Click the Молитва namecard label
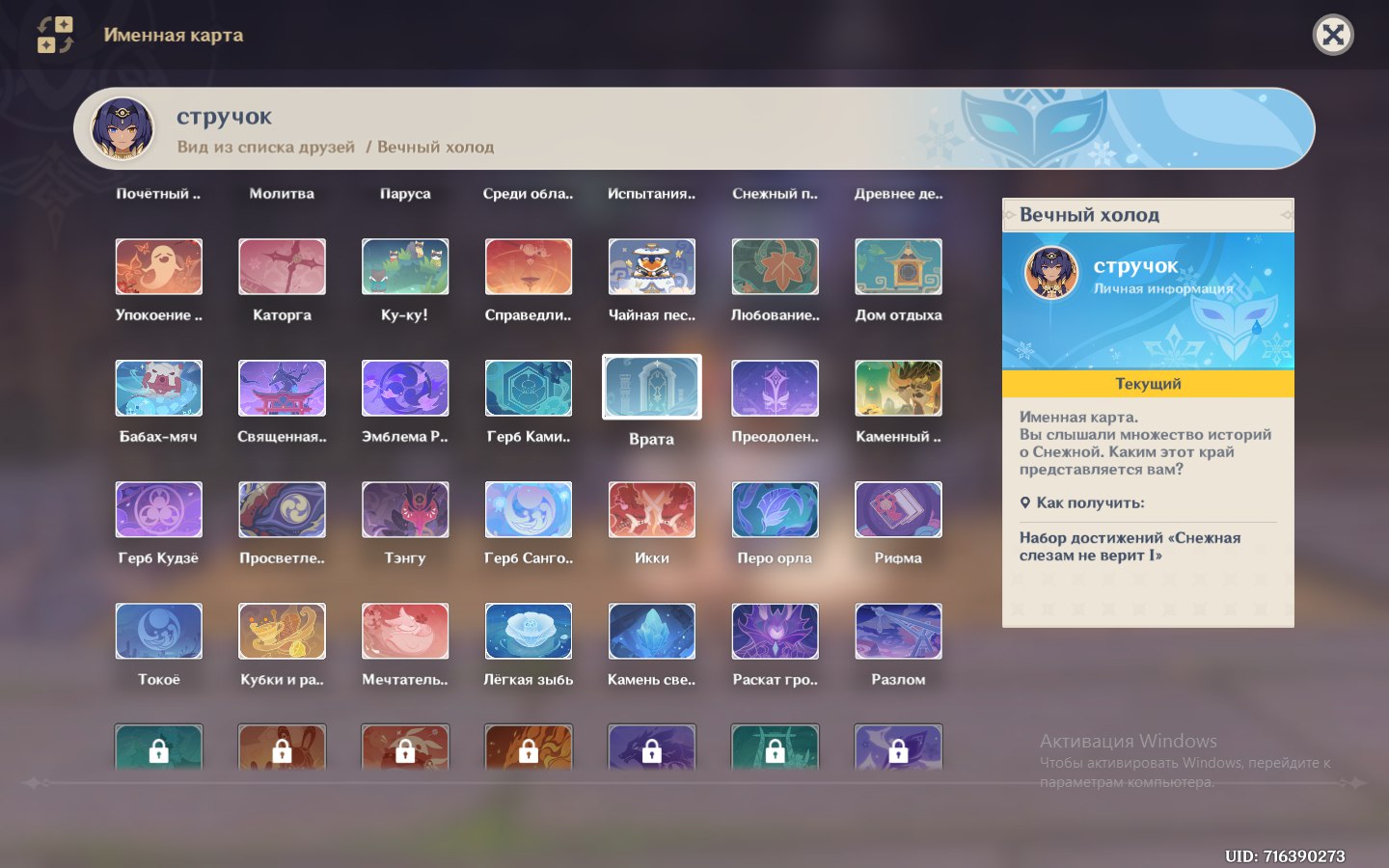This screenshot has width=1389, height=868. 282,194
